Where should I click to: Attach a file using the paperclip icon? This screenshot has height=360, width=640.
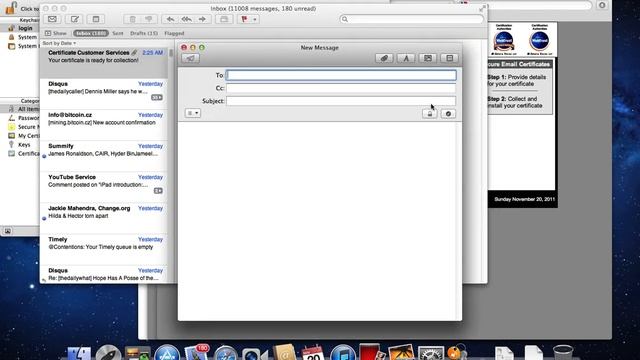tap(384, 58)
